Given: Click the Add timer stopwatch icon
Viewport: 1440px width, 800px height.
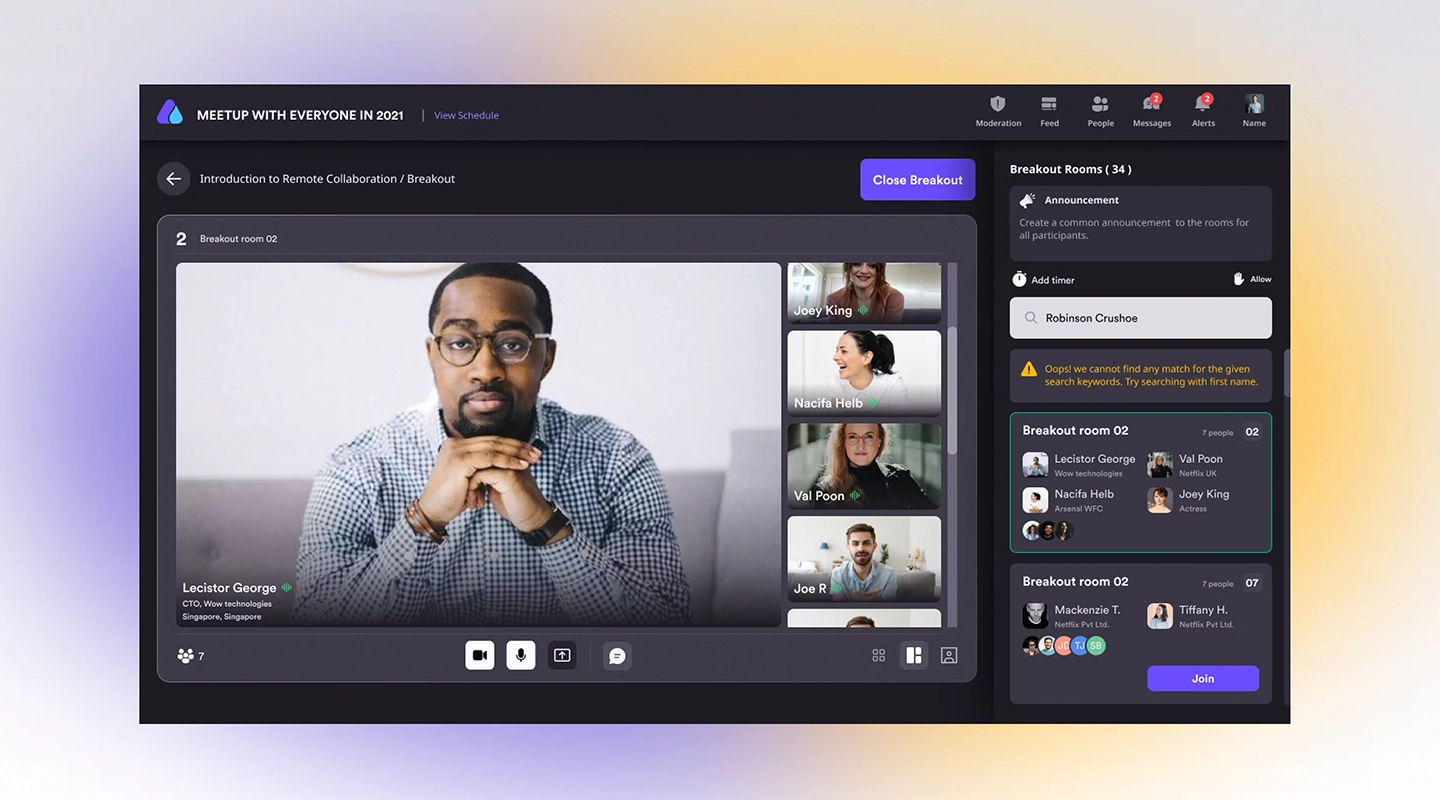Looking at the screenshot, I should (1020, 279).
